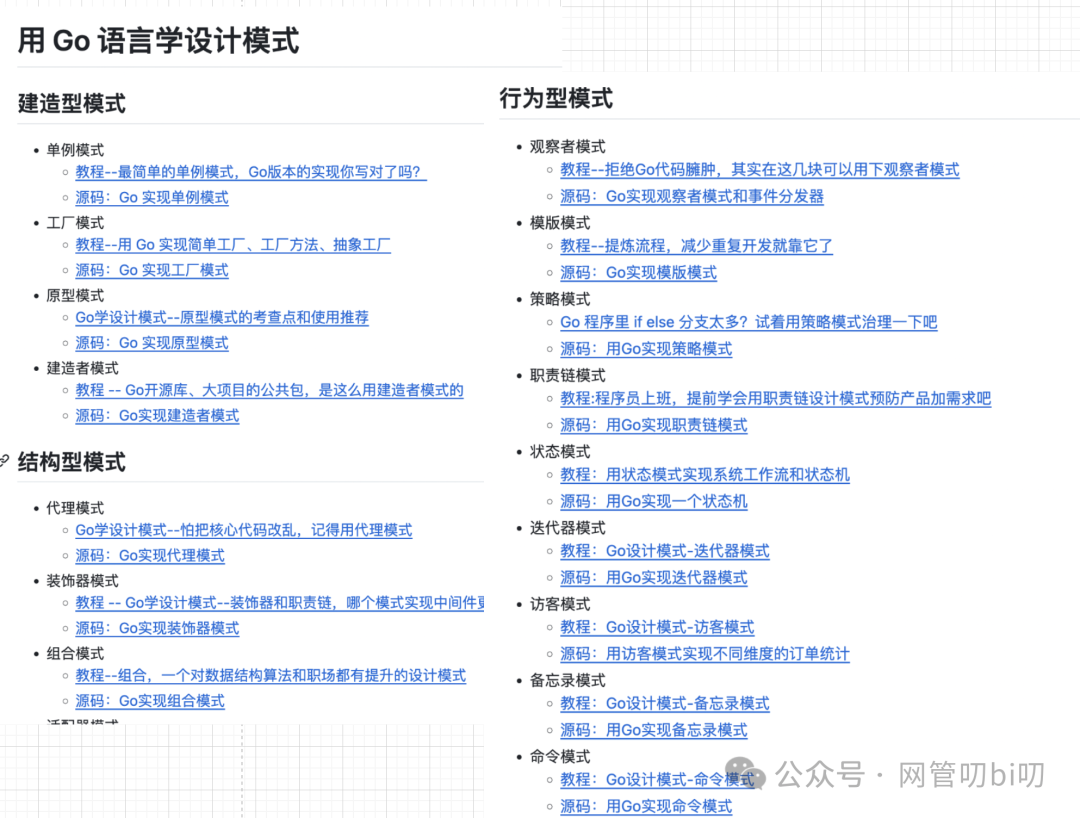Open 源码：用Go实现一个状态机 link

point(654,502)
